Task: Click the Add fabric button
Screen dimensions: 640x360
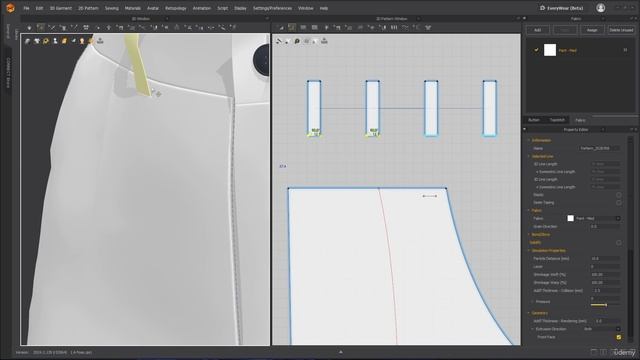Action: point(537,30)
